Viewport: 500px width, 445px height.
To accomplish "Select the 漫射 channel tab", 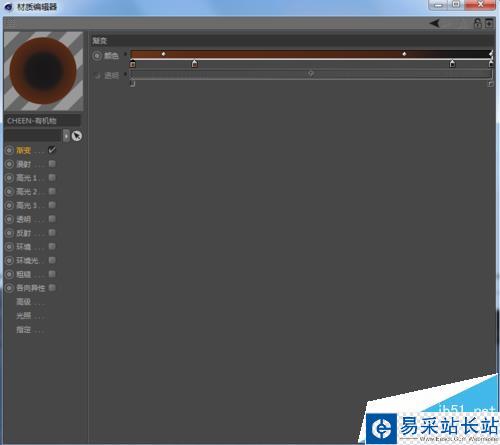I will tap(23, 164).
